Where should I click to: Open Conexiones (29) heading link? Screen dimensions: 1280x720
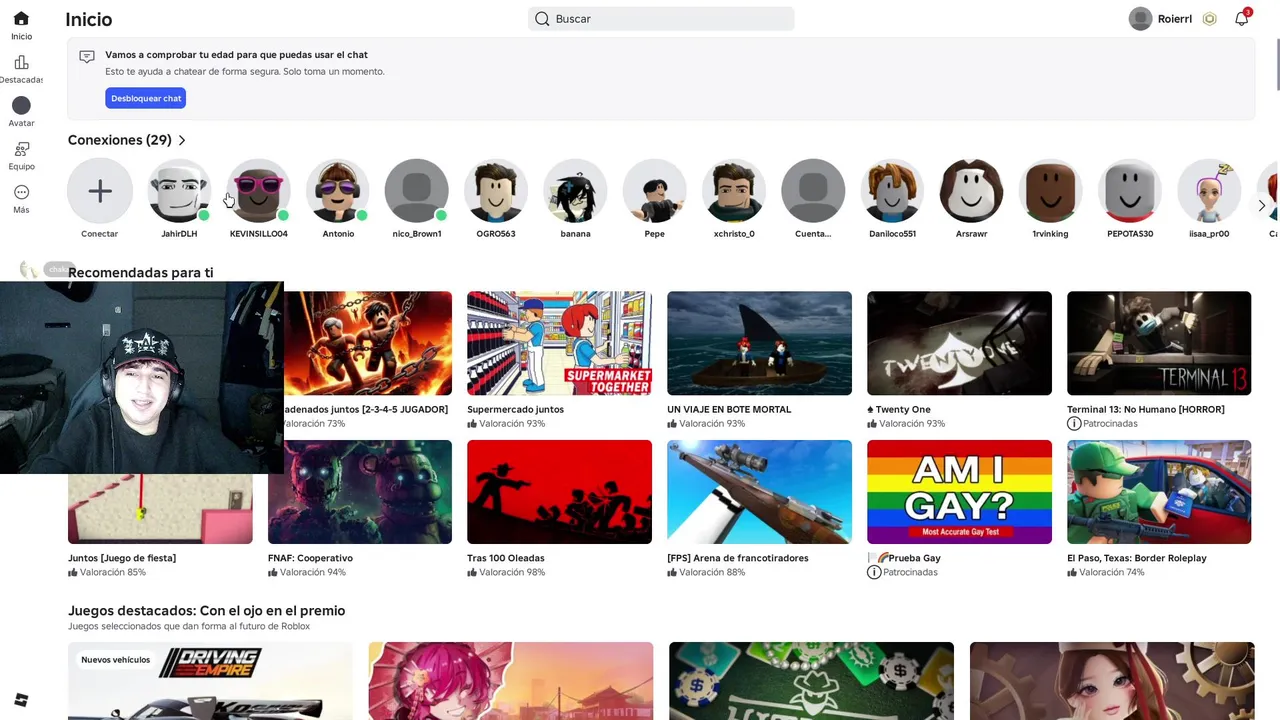(x=119, y=140)
